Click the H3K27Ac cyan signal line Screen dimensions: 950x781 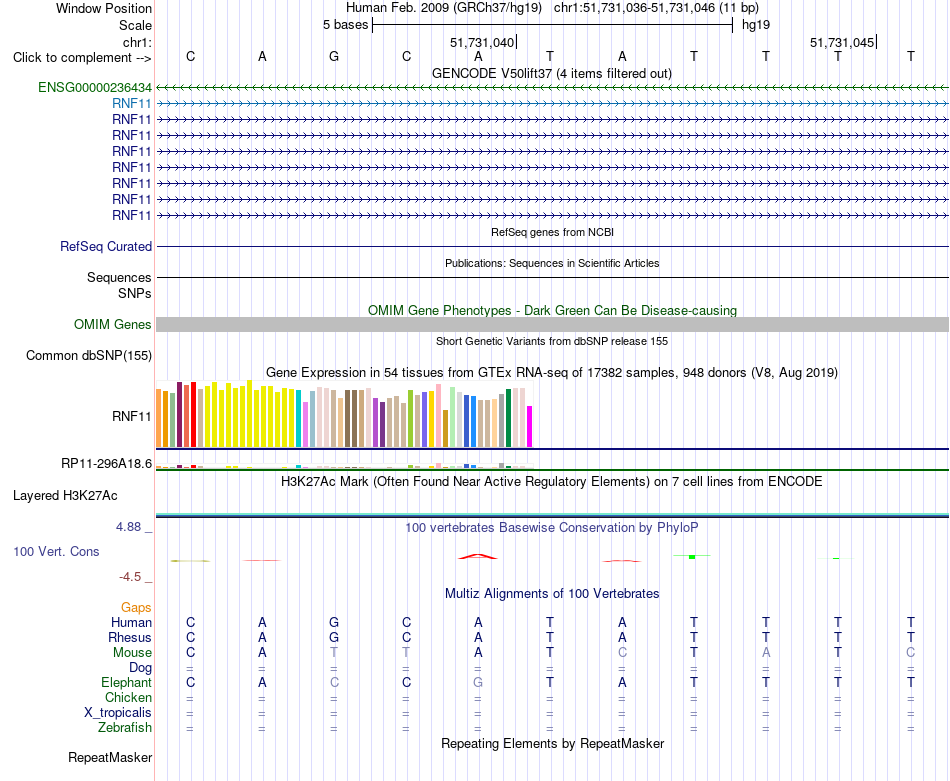click(x=552, y=515)
